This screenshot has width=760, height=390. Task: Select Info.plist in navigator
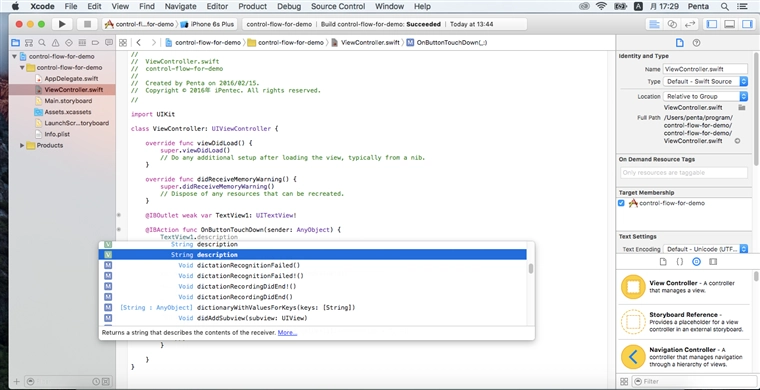(57, 134)
